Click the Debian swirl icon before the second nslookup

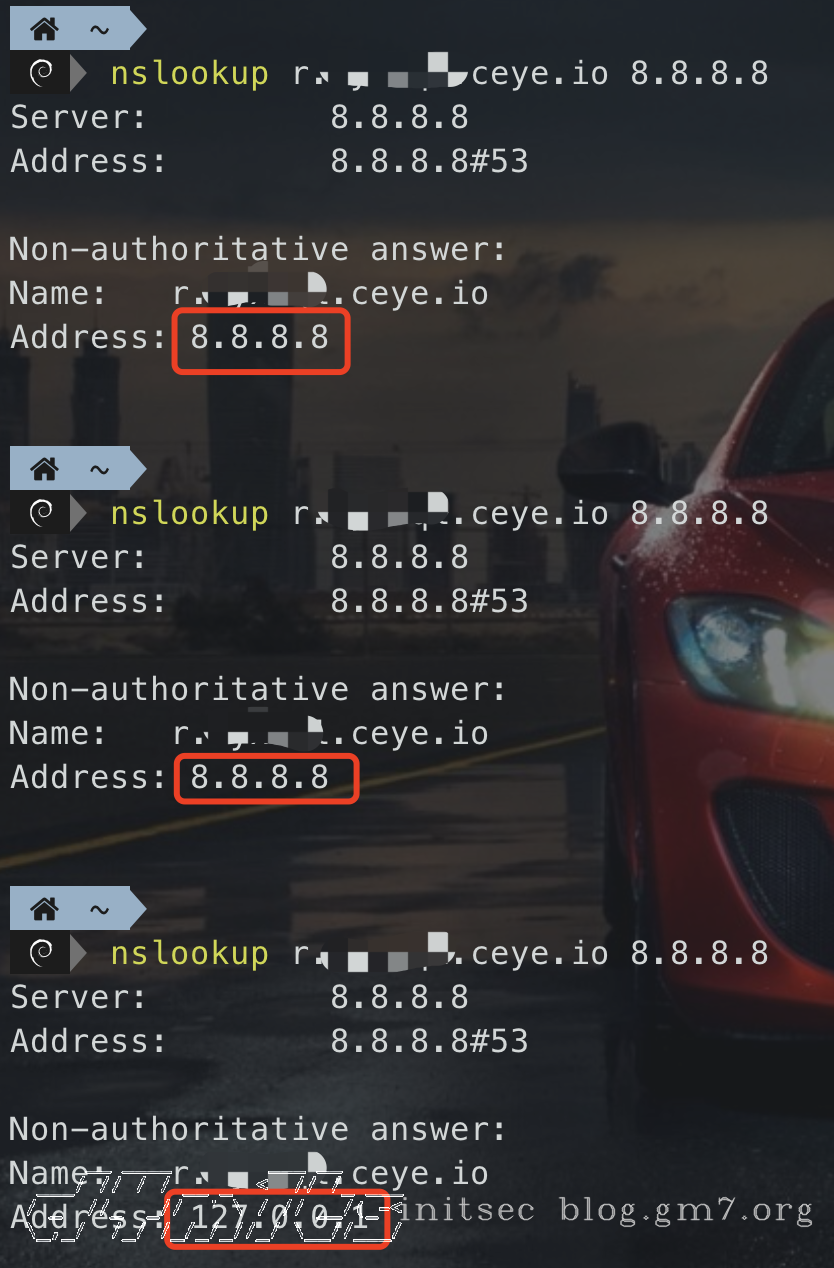coord(42,513)
